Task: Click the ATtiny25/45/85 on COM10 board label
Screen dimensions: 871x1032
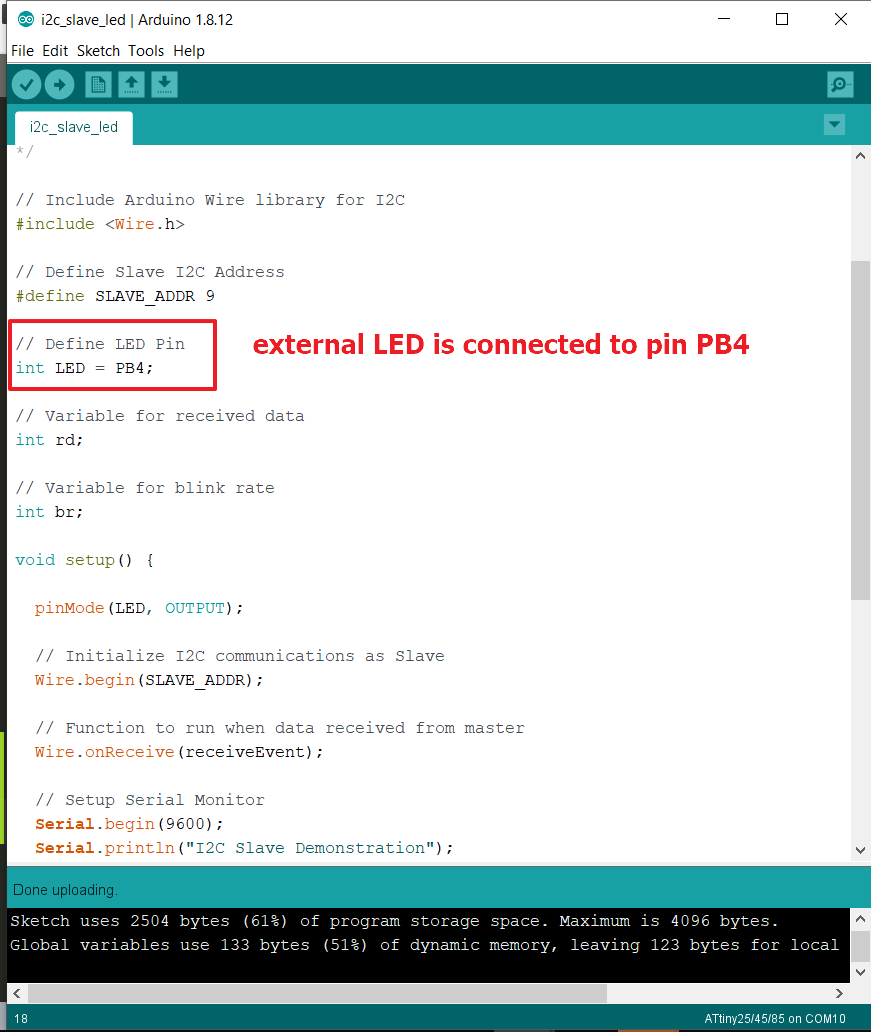Action: pyautogui.click(x=775, y=1019)
